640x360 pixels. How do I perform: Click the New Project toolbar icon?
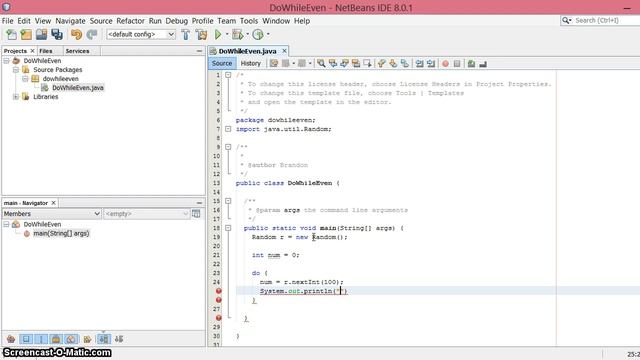[x=26, y=35]
